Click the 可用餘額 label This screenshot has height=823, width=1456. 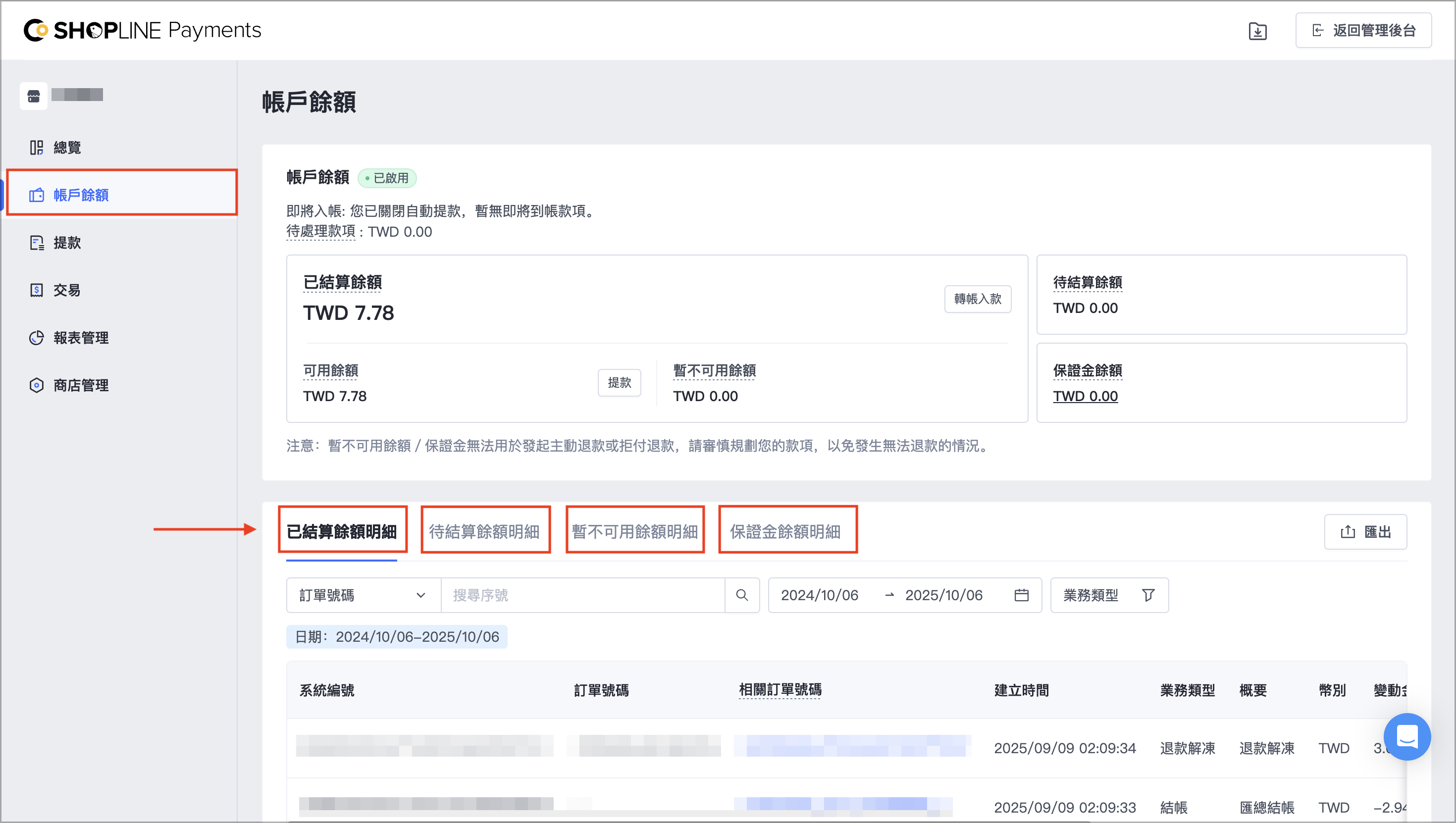[330, 370]
